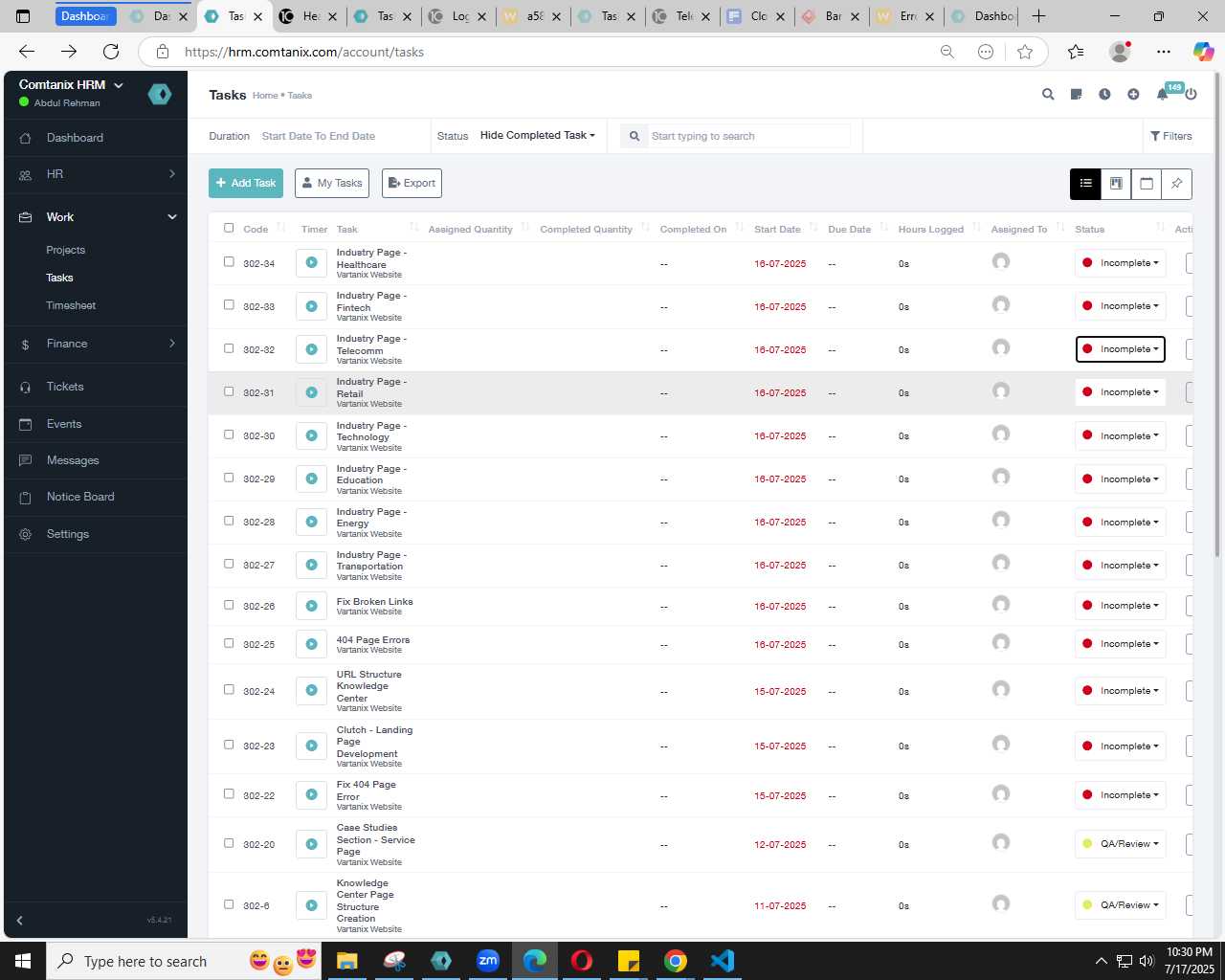Tick the checkbox for task 302-30
The image size is (1225, 980).
[229, 434]
